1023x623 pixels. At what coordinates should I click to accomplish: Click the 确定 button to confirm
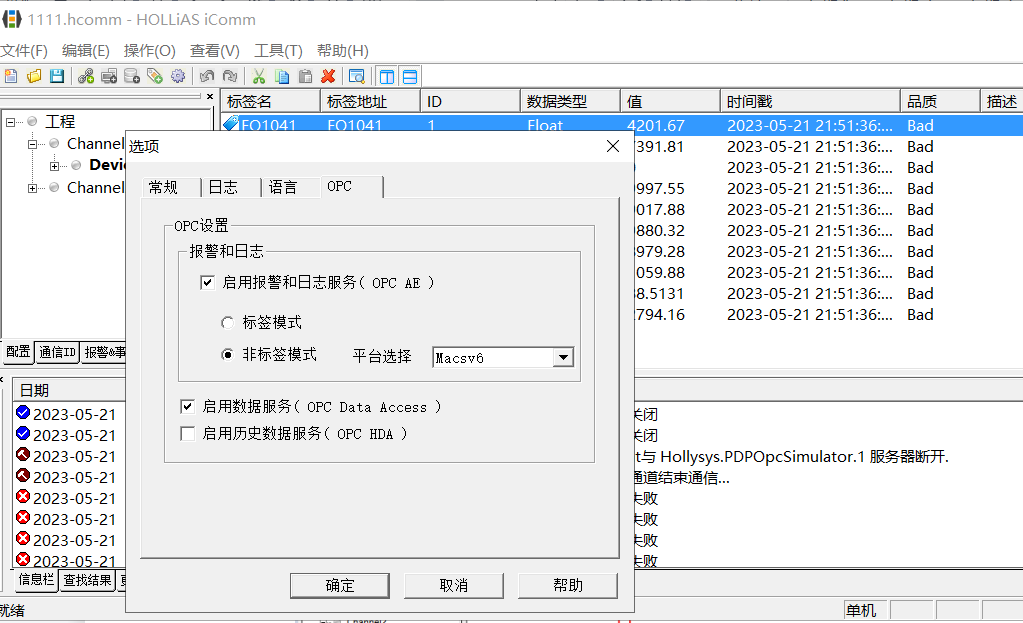pos(339,586)
